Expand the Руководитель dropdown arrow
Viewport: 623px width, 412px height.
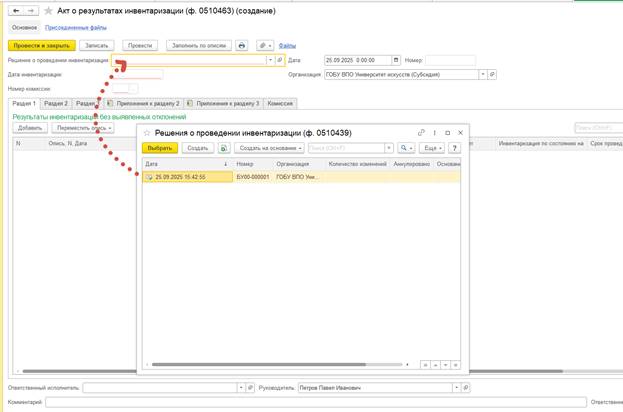pos(457,387)
